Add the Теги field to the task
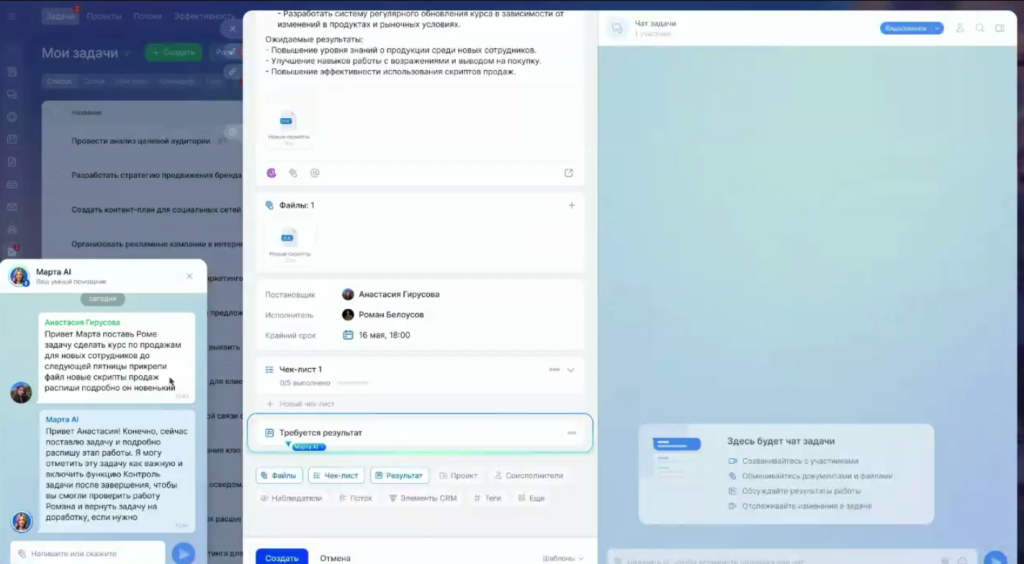 pos(487,497)
